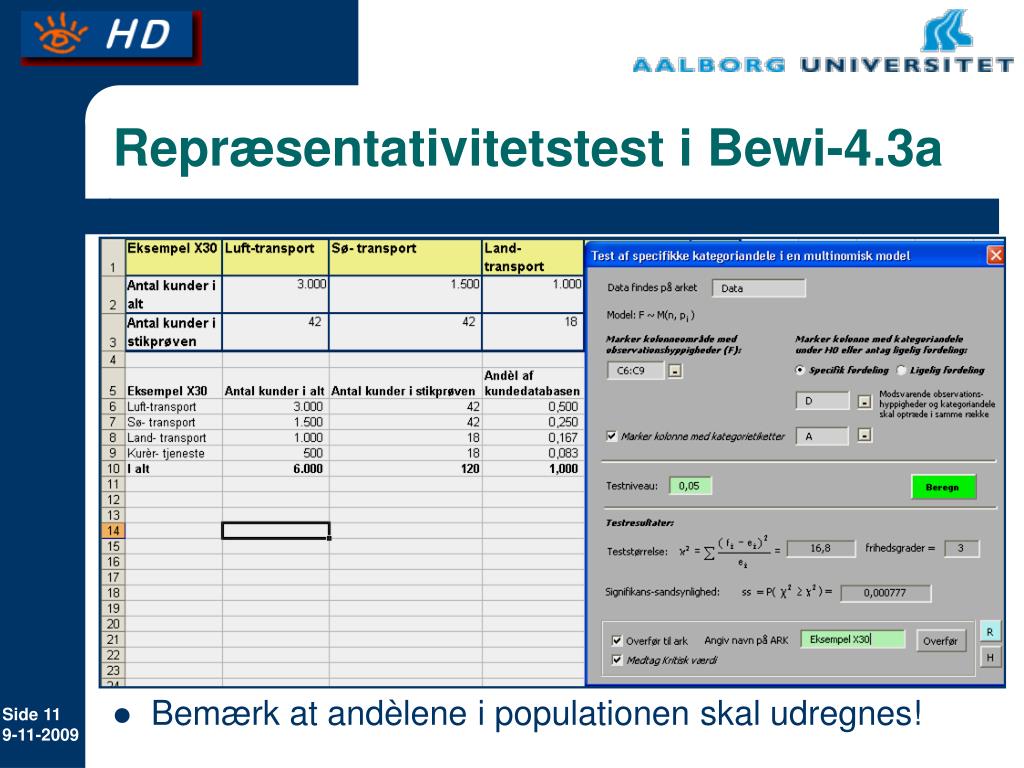1024x768 pixels.
Task: Click the 0,083 share cell
Action: 533,453
